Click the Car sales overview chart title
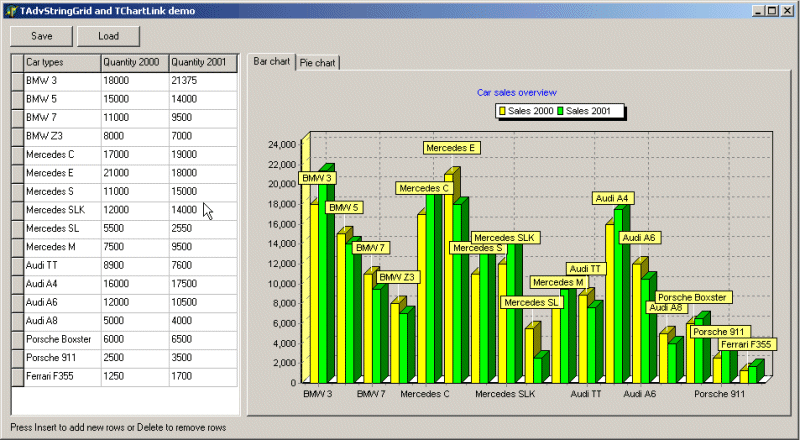 coord(516,92)
